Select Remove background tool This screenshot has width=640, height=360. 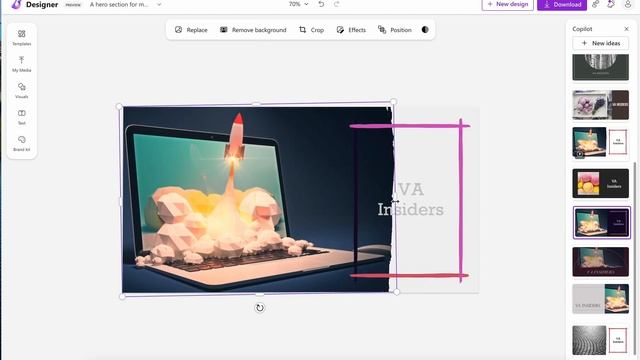pos(253,30)
